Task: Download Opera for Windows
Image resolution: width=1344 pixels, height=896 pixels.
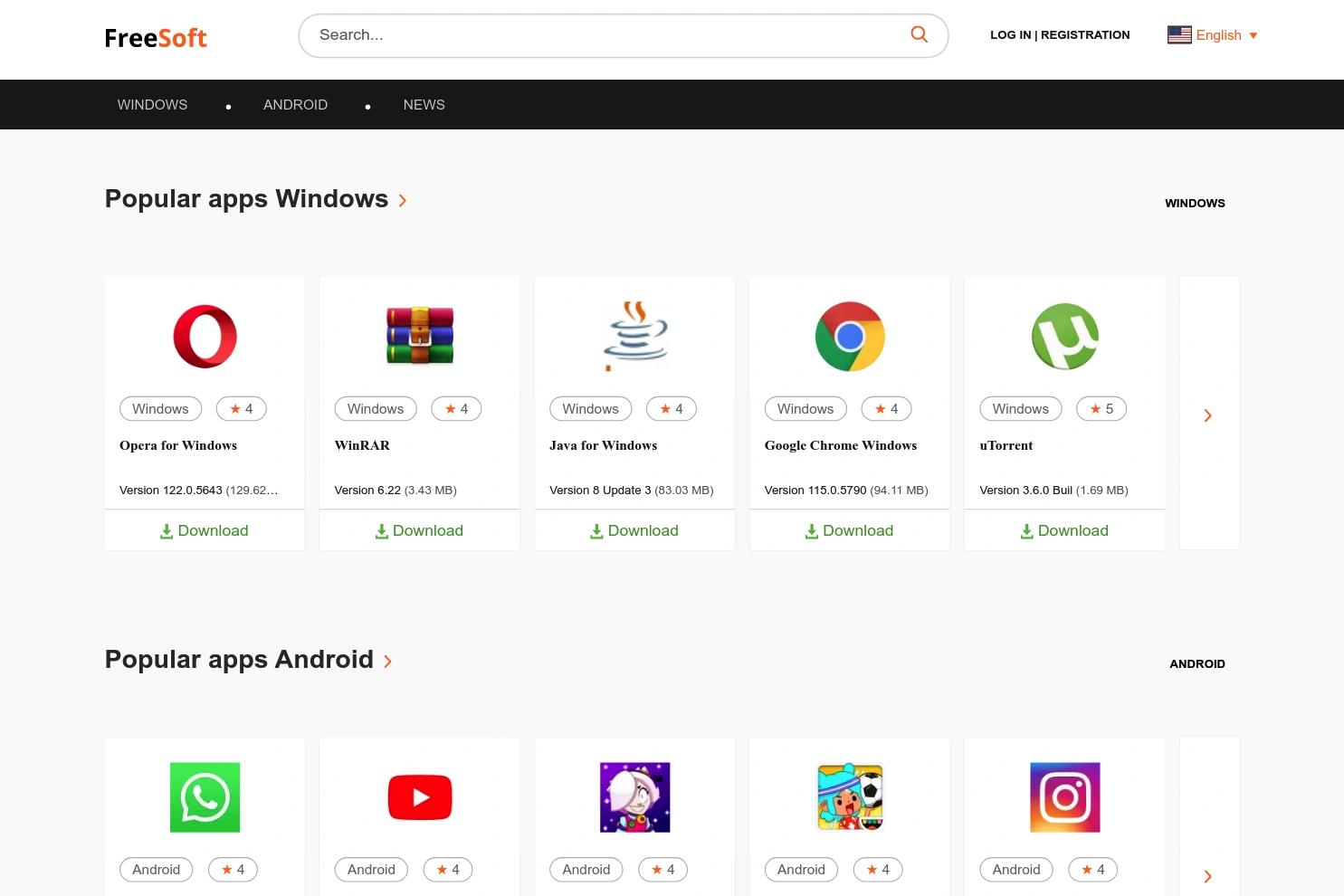Action: pos(205,530)
